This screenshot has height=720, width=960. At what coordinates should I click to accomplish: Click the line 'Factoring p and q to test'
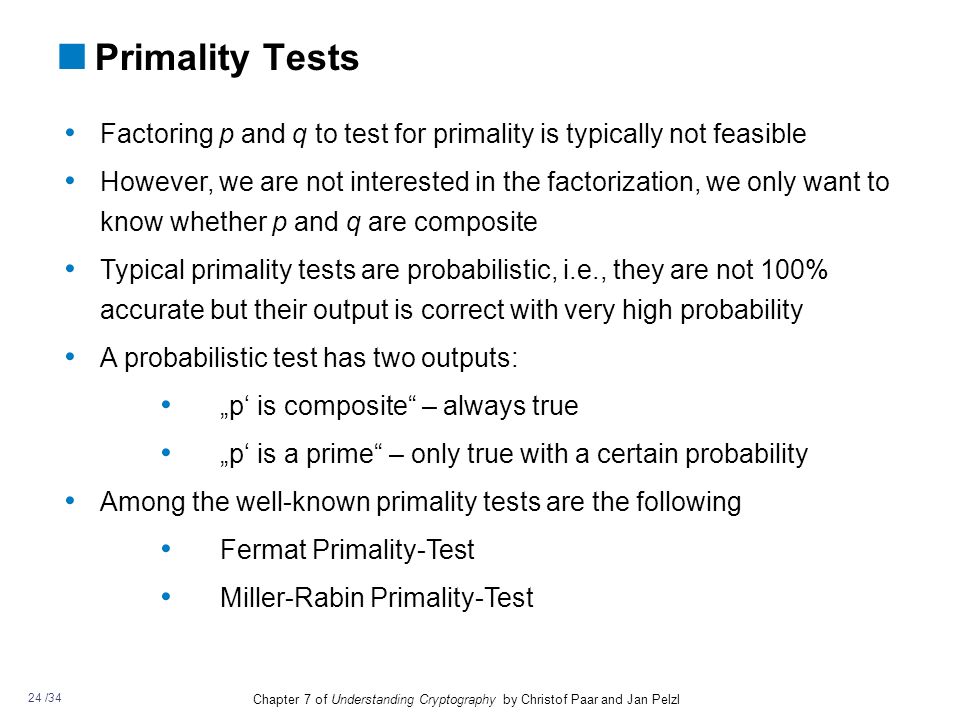(453, 134)
